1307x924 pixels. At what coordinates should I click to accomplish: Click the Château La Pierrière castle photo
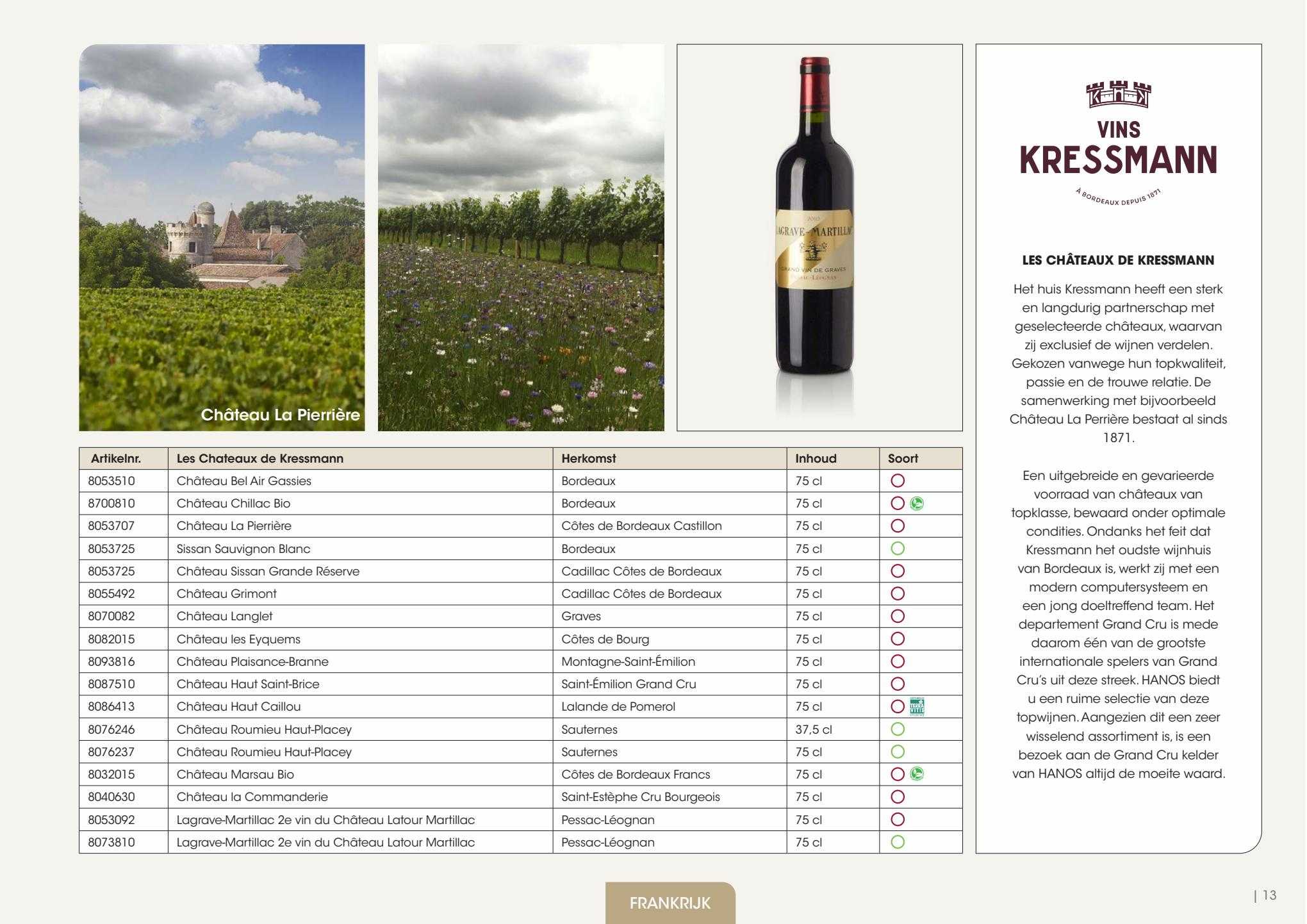point(222,237)
